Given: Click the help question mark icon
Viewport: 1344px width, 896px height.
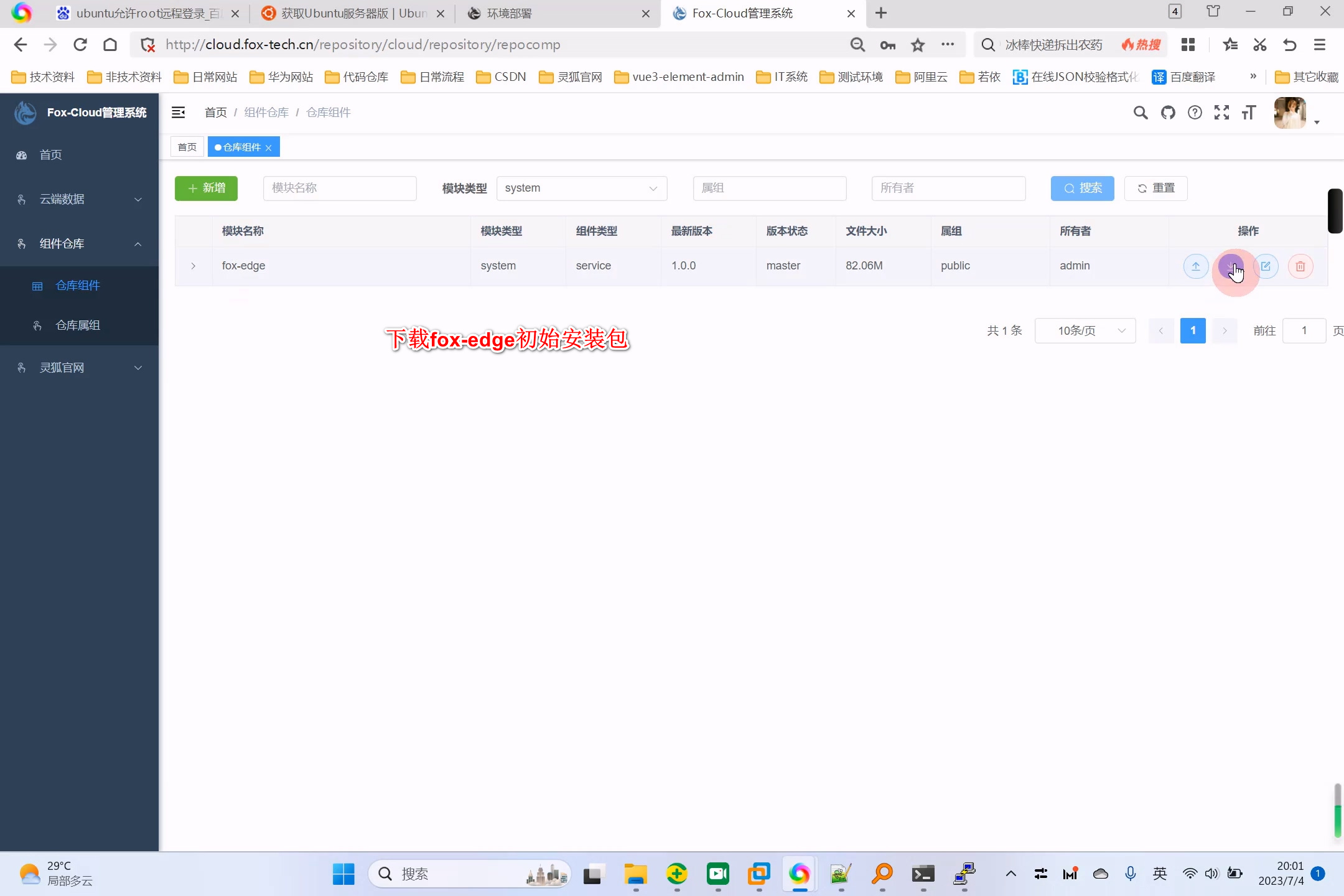Looking at the screenshot, I should pyautogui.click(x=1195, y=113).
